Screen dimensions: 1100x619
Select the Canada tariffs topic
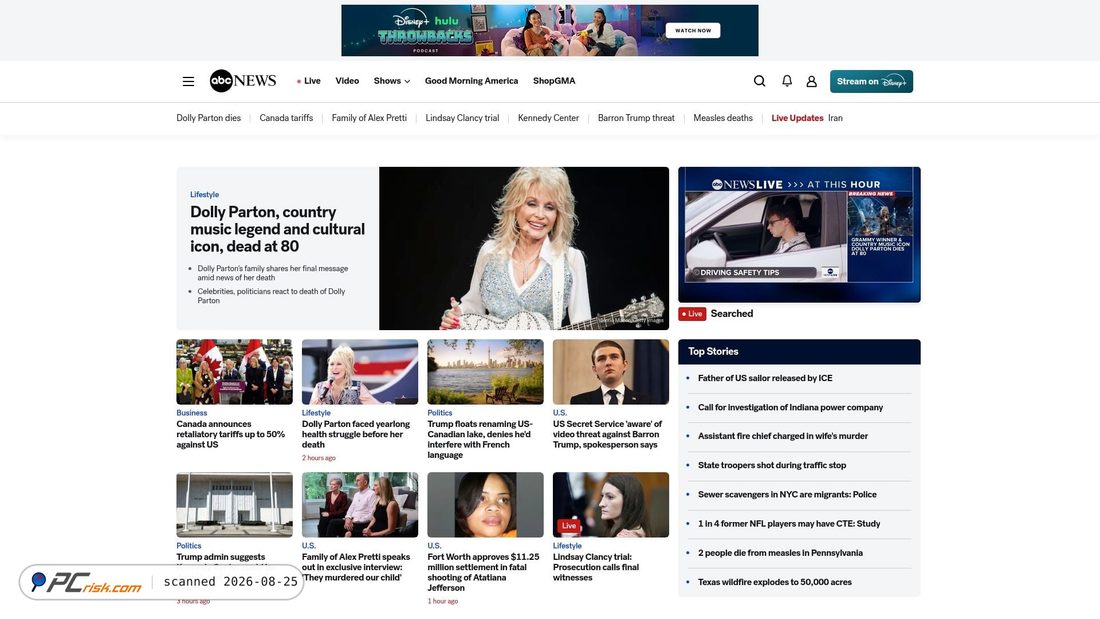286,118
